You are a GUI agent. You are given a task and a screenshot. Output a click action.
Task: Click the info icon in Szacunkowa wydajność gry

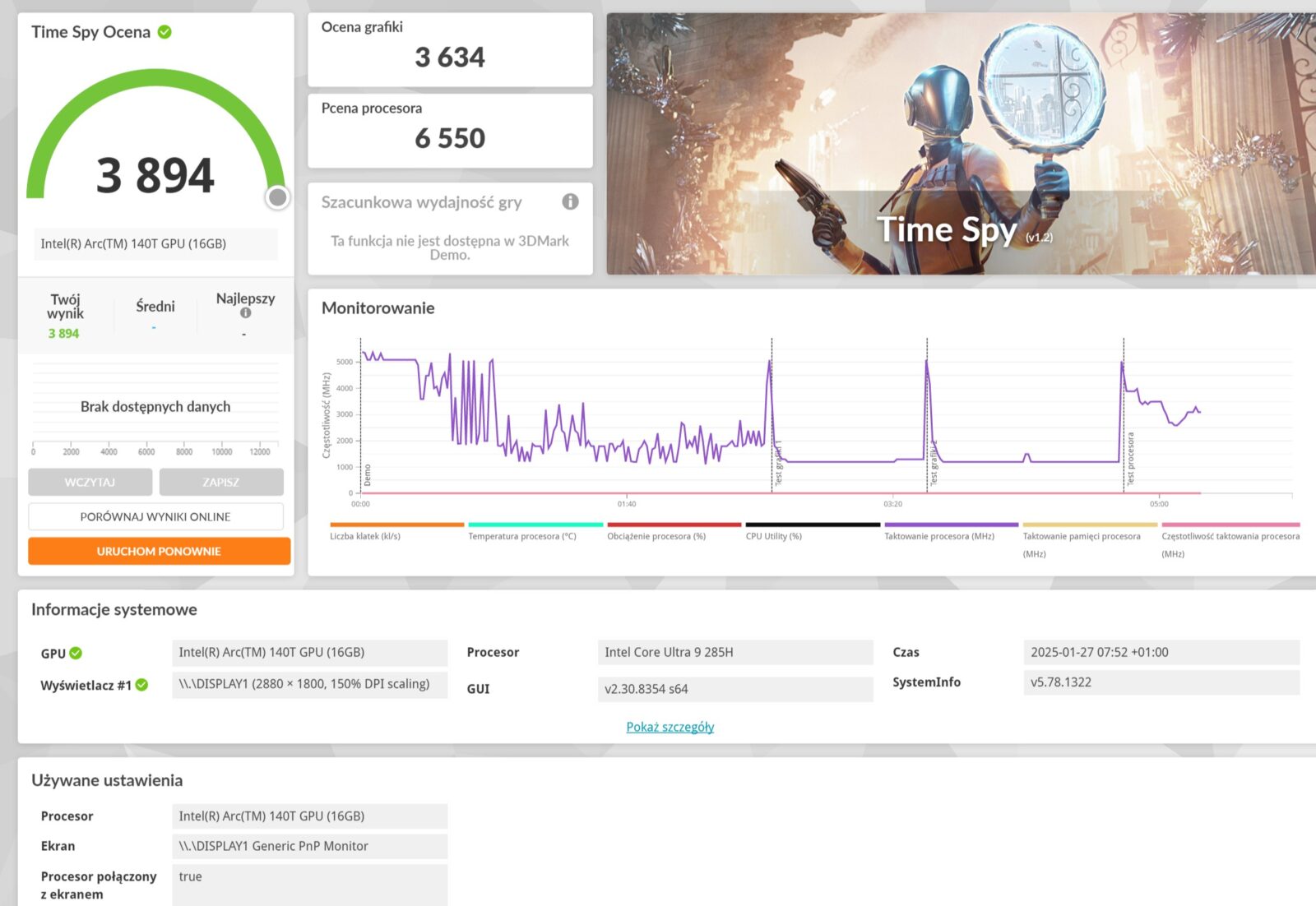[x=570, y=201]
